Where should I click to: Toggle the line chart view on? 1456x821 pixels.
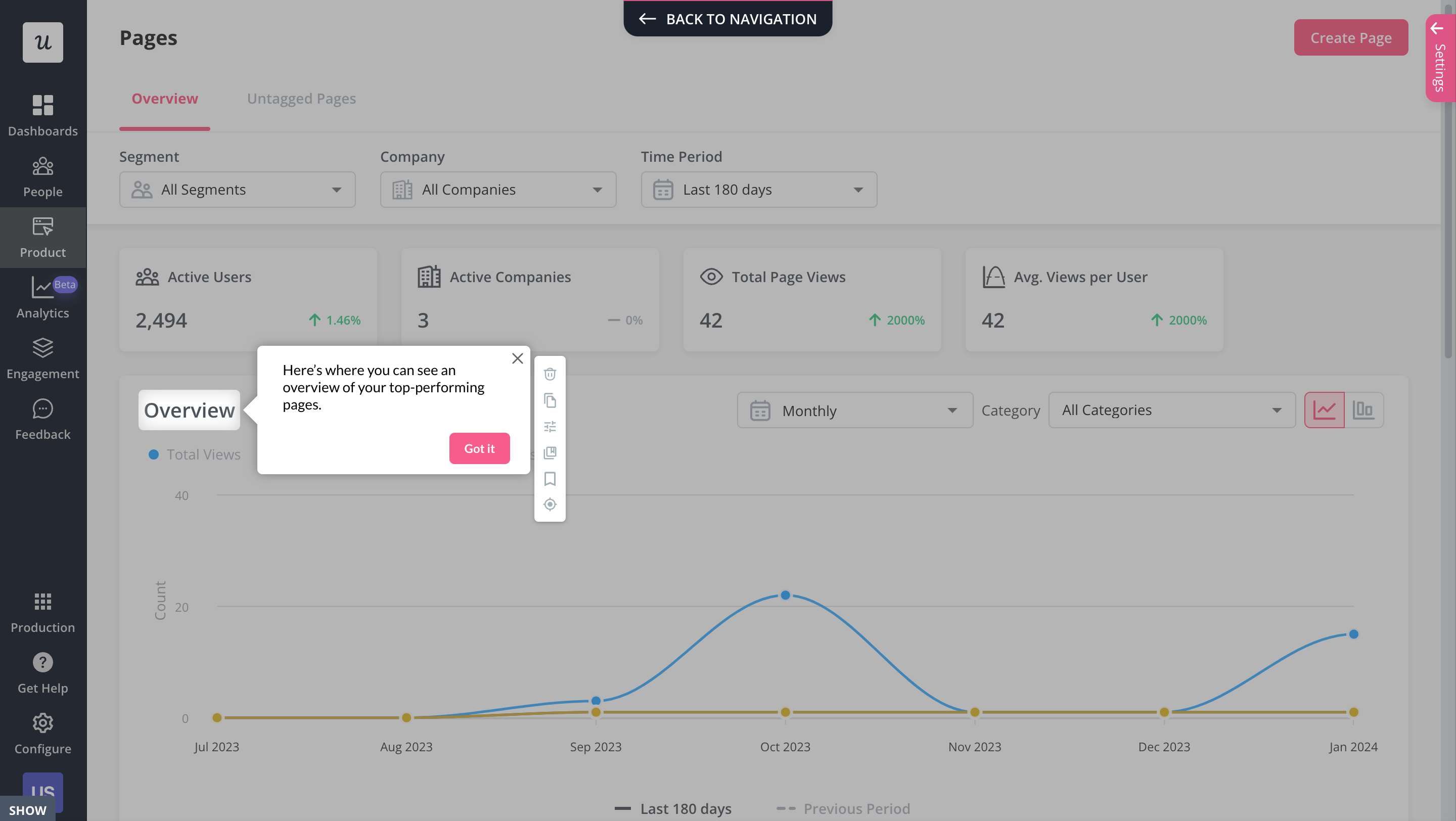point(1325,409)
